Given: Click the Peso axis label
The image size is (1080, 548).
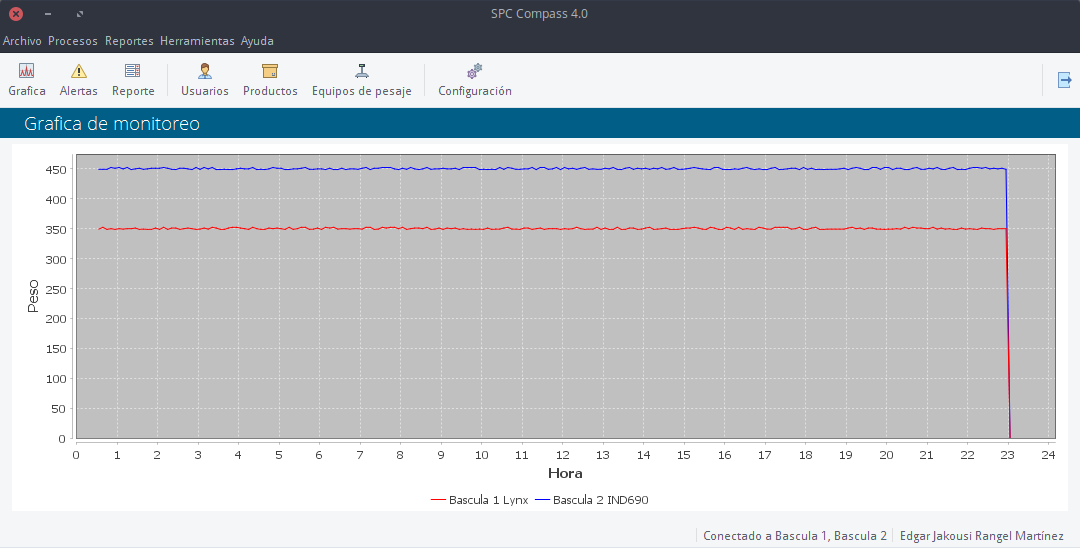Looking at the screenshot, I should pos(32,296).
